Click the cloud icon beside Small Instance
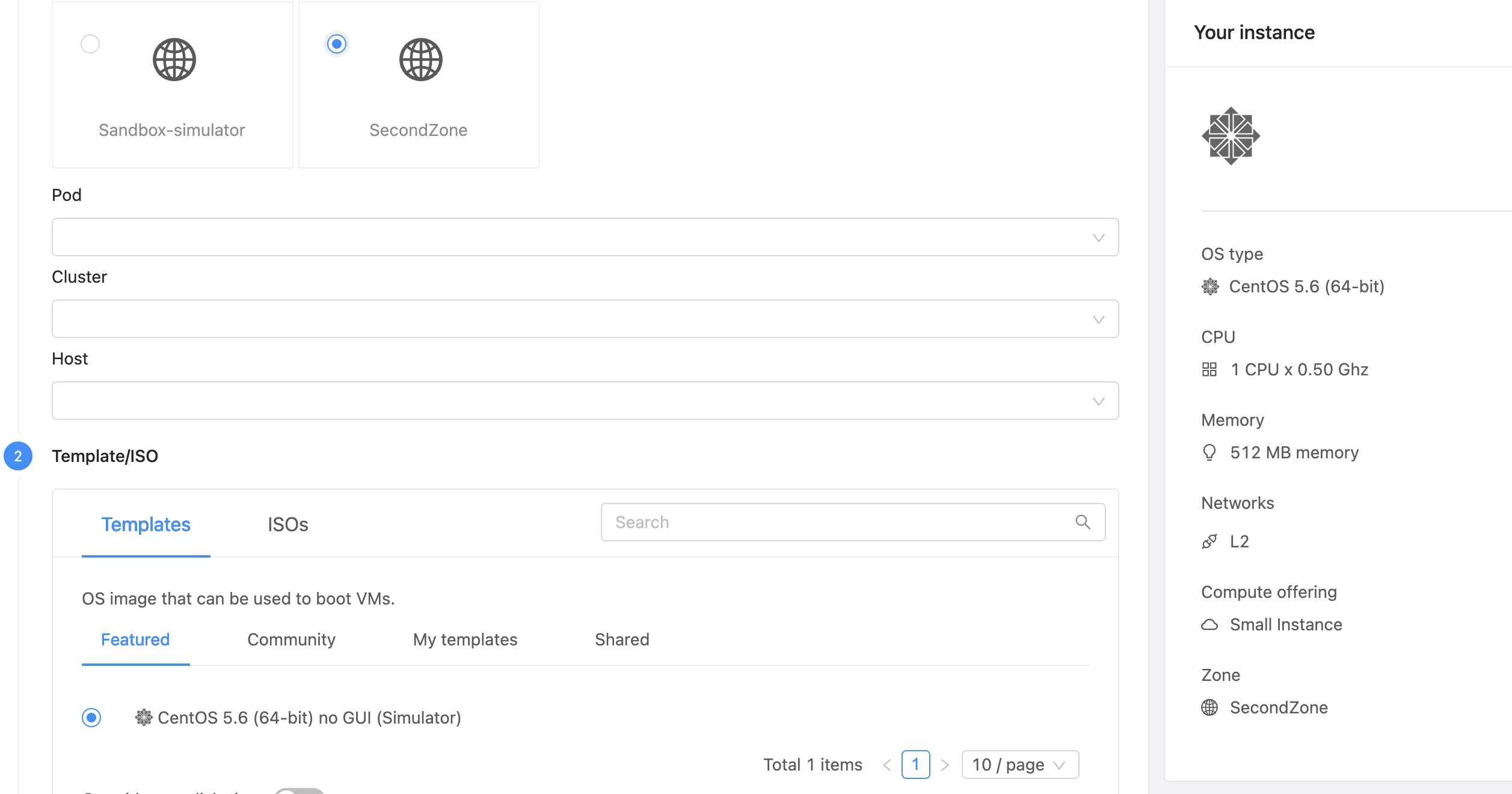Image resolution: width=1512 pixels, height=794 pixels. (x=1209, y=624)
